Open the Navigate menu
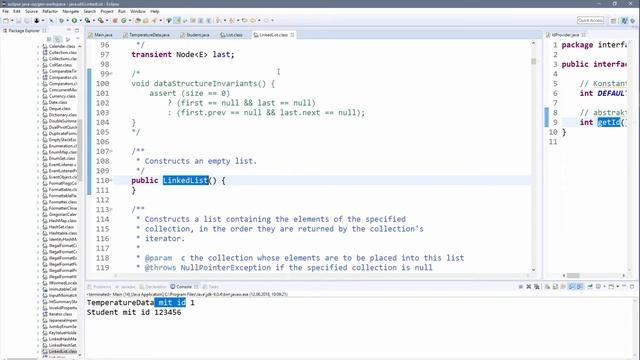The image size is (640, 360). pos(71,11)
